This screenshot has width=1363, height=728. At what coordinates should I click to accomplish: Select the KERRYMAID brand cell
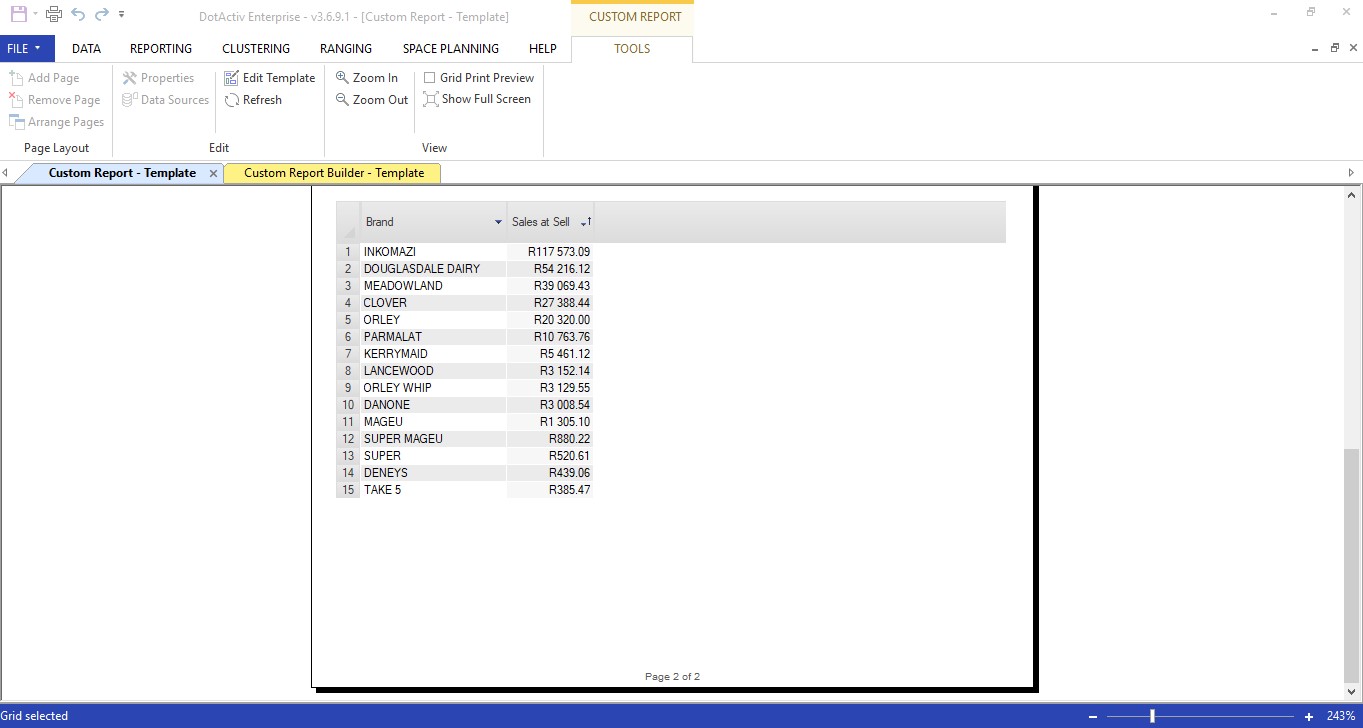click(x=433, y=354)
